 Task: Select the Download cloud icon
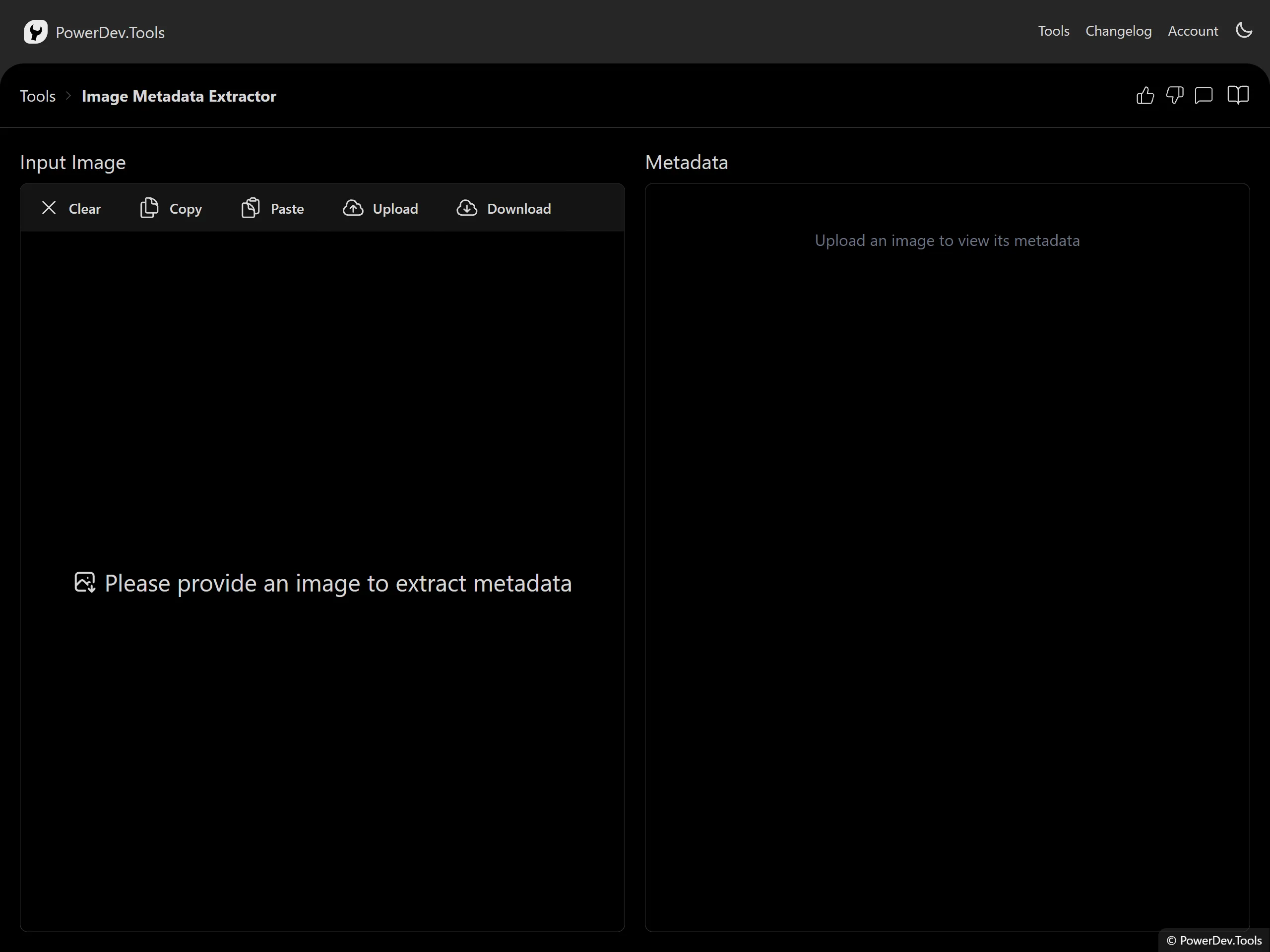click(467, 208)
